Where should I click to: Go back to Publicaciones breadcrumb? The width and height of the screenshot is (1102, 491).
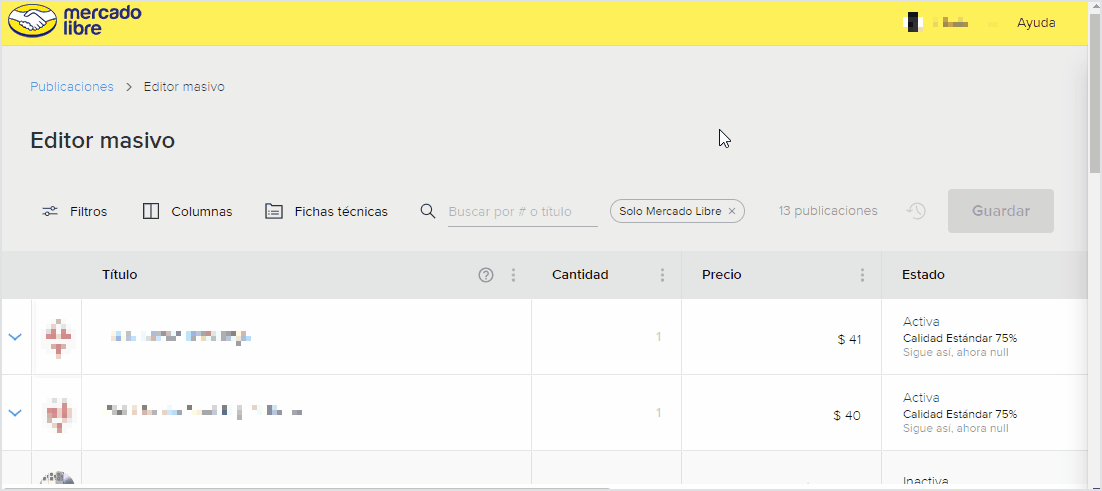(72, 86)
